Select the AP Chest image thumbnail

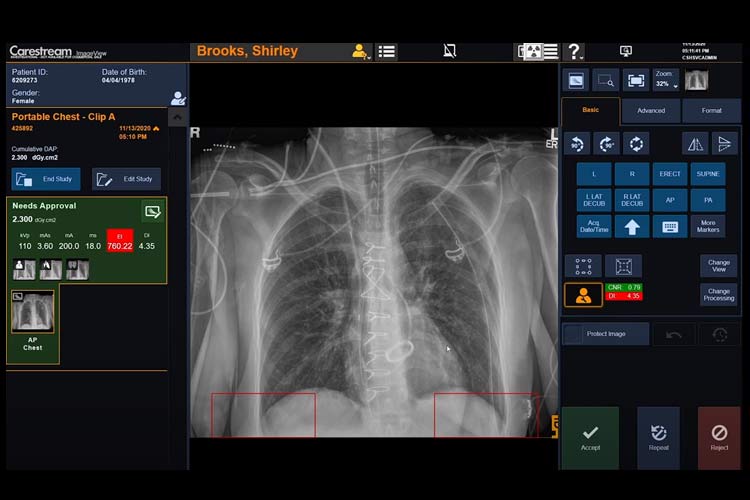pyautogui.click(x=33, y=313)
